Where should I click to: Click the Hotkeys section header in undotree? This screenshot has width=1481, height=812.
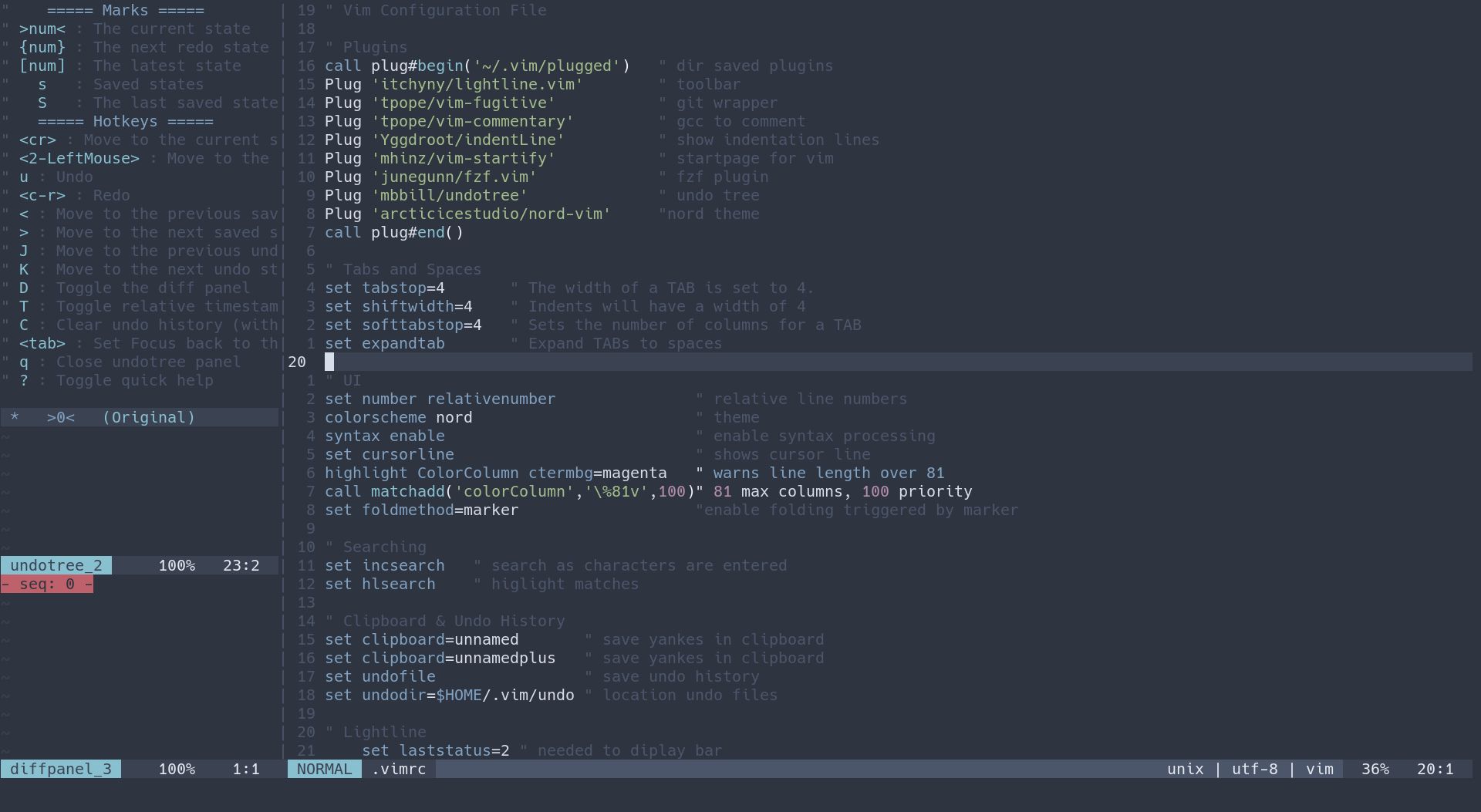[x=126, y=121]
